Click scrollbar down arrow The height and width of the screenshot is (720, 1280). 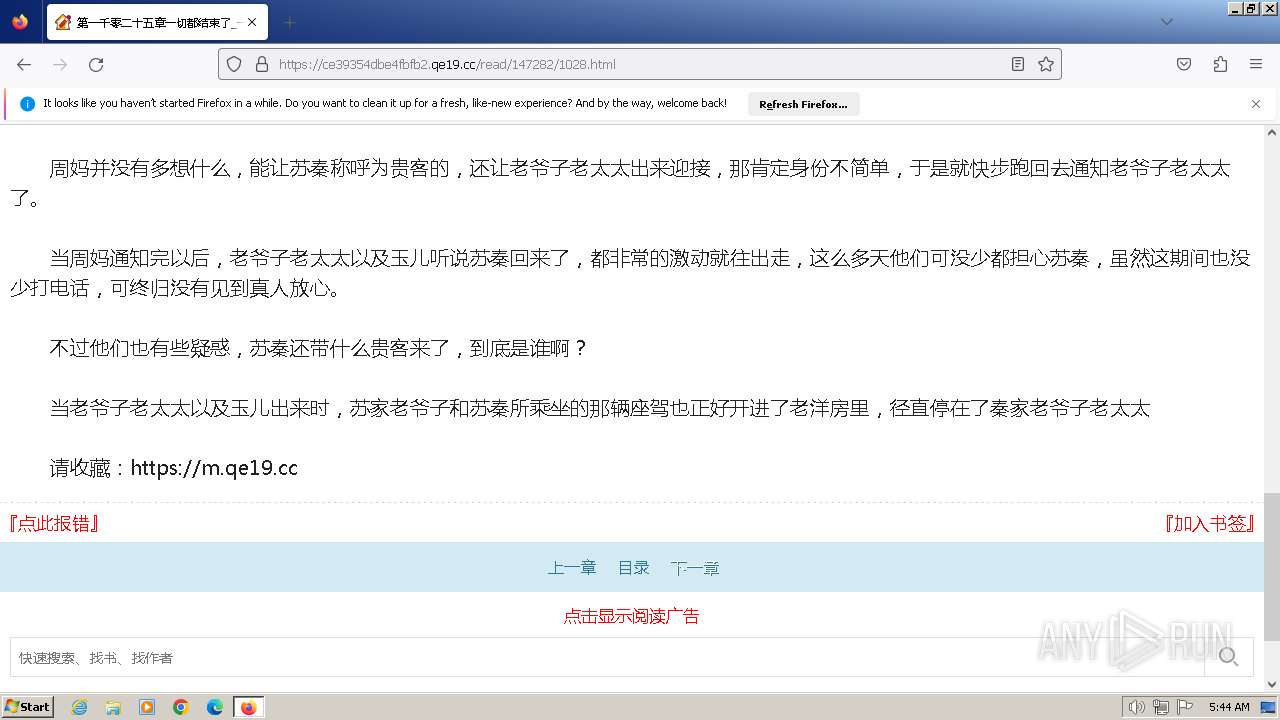[1272, 684]
